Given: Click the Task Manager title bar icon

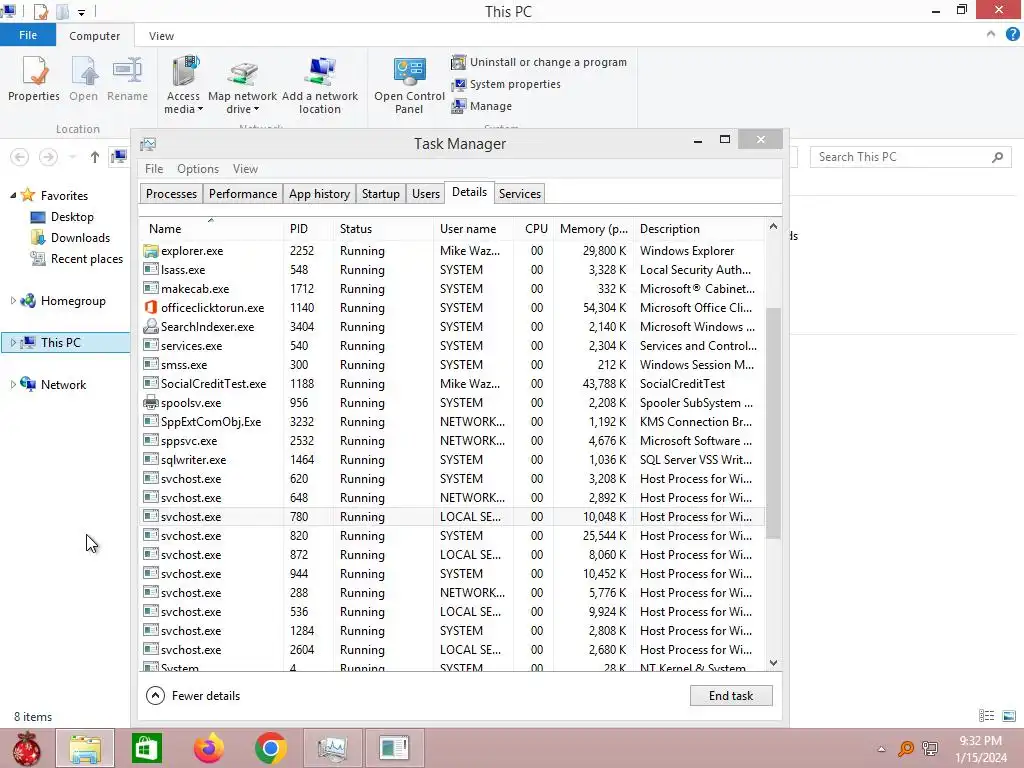Looking at the screenshot, I should click(148, 144).
